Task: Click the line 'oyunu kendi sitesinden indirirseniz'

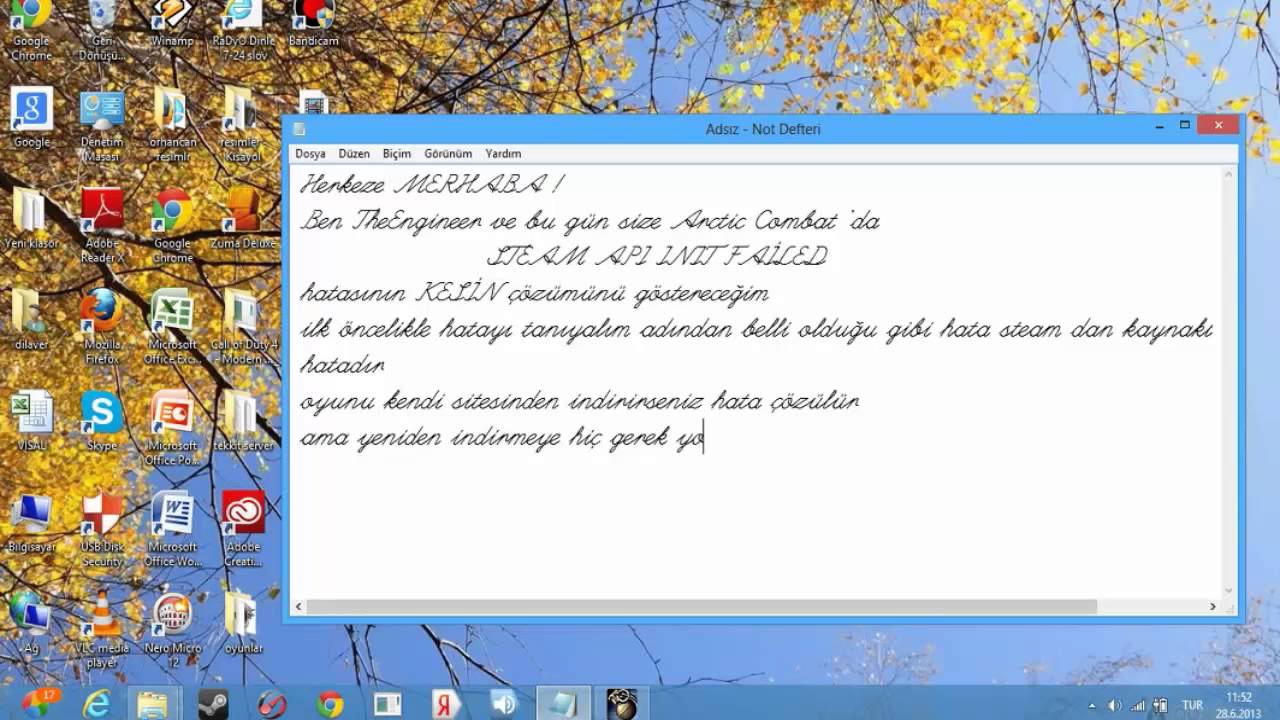Action: 580,402
